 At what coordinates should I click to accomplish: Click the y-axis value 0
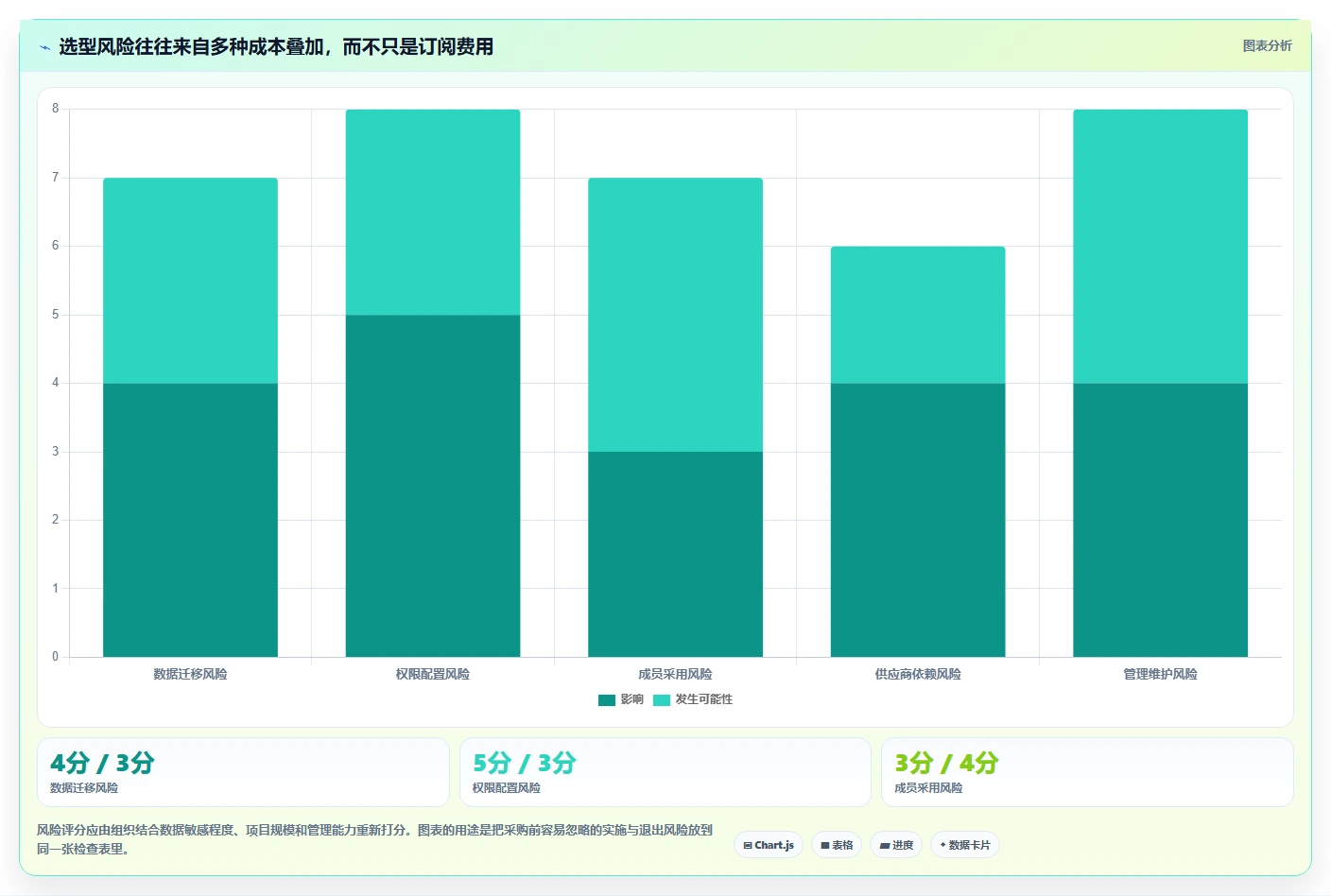pyautogui.click(x=55, y=657)
